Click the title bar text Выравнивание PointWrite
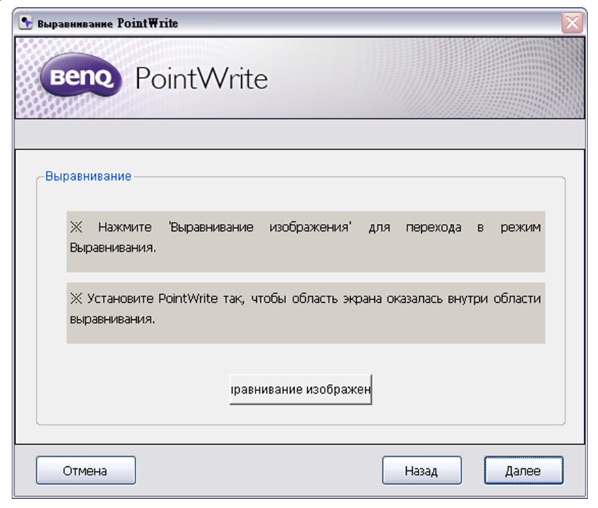 click(108, 23)
